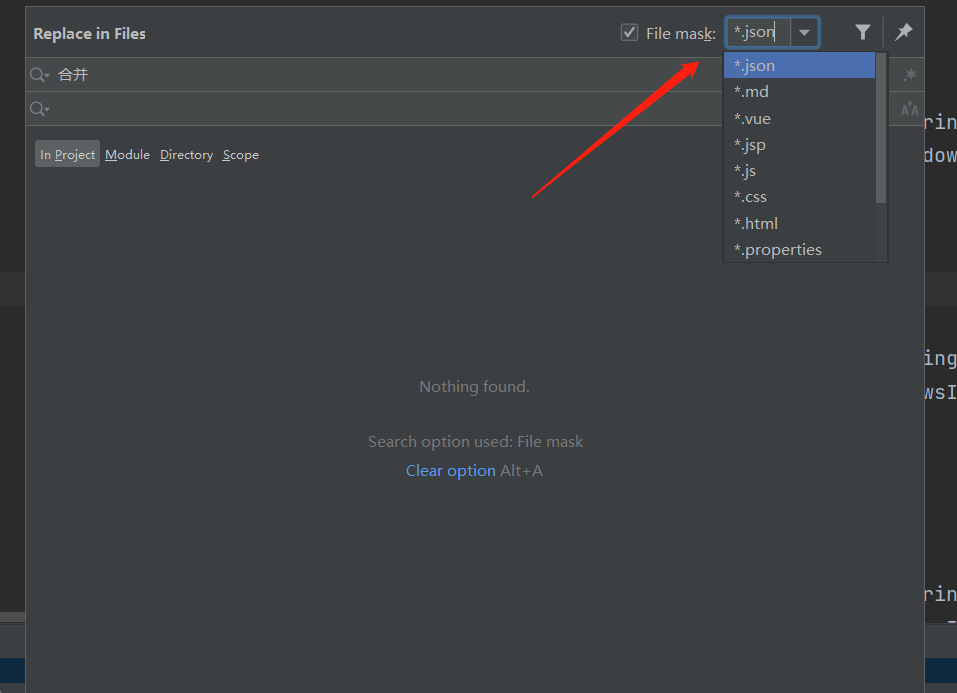This screenshot has height=693, width=957.
Task: Select *.md from the mask list
Action: pos(799,92)
